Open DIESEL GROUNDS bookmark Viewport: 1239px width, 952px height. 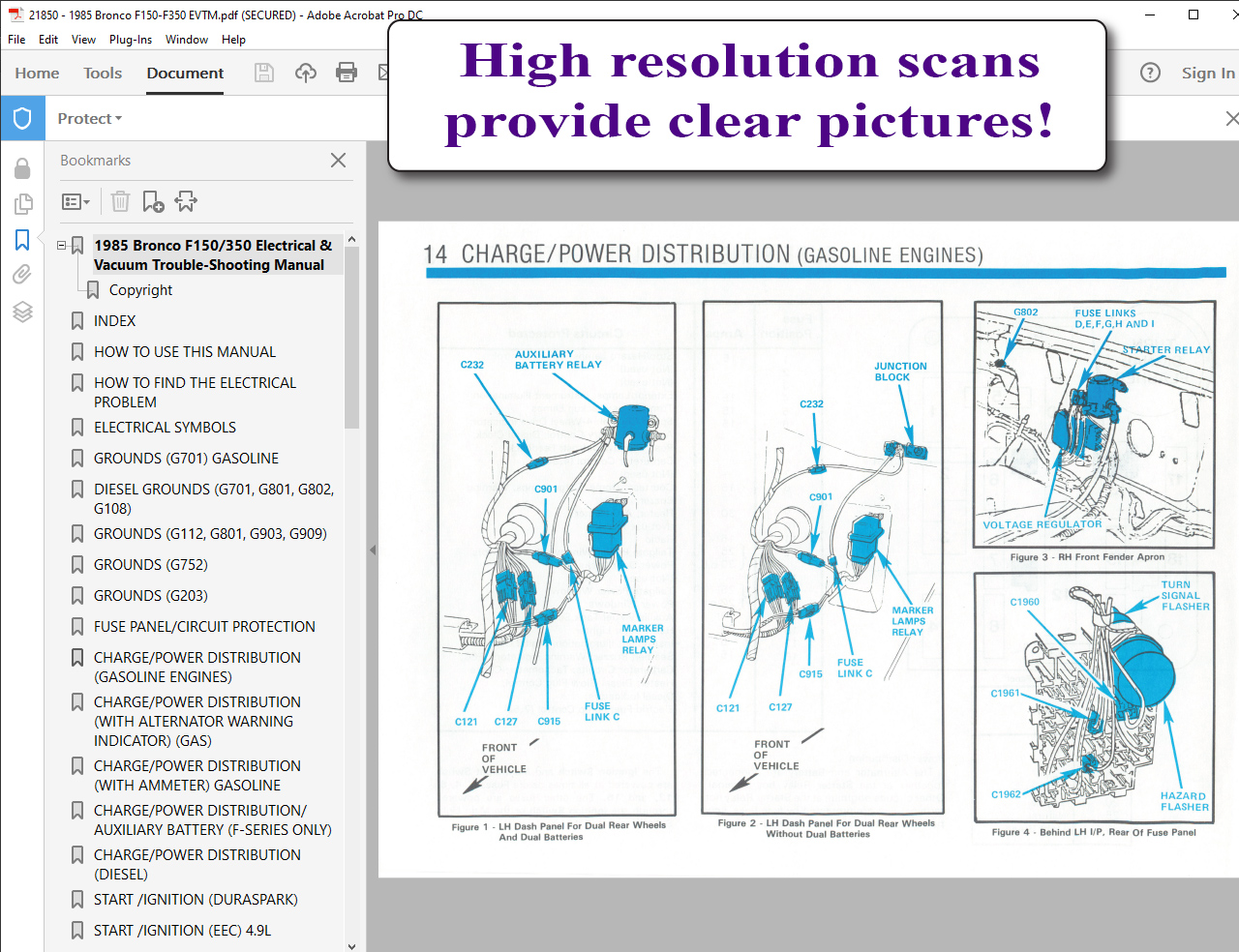(x=214, y=499)
